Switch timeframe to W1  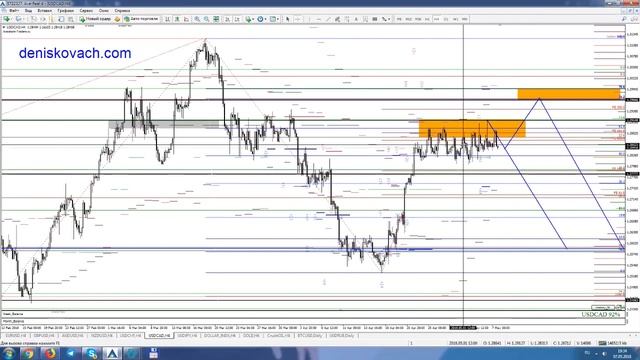coord(455,19)
